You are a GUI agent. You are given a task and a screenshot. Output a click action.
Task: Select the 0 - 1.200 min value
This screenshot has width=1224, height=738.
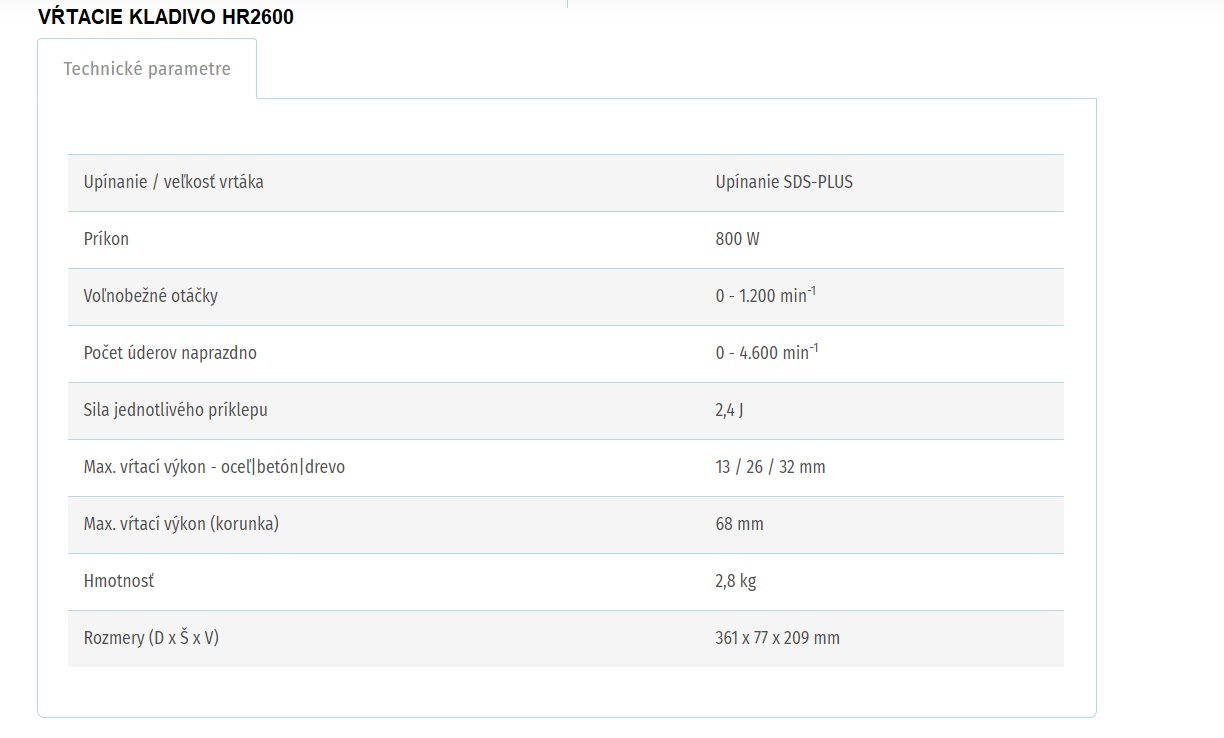point(766,295)
